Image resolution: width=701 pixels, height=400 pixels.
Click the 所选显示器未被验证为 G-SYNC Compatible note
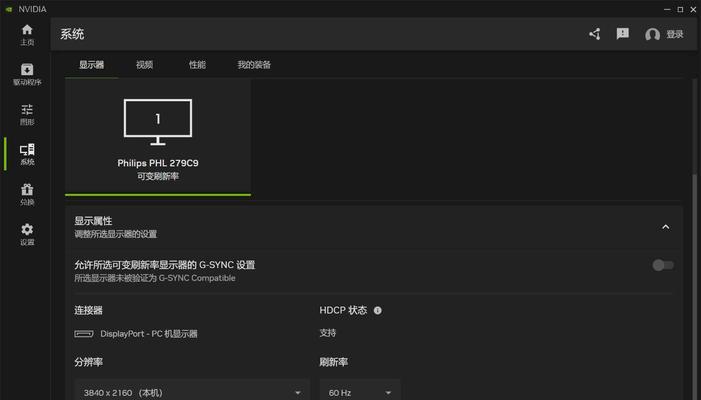point(155,278)
